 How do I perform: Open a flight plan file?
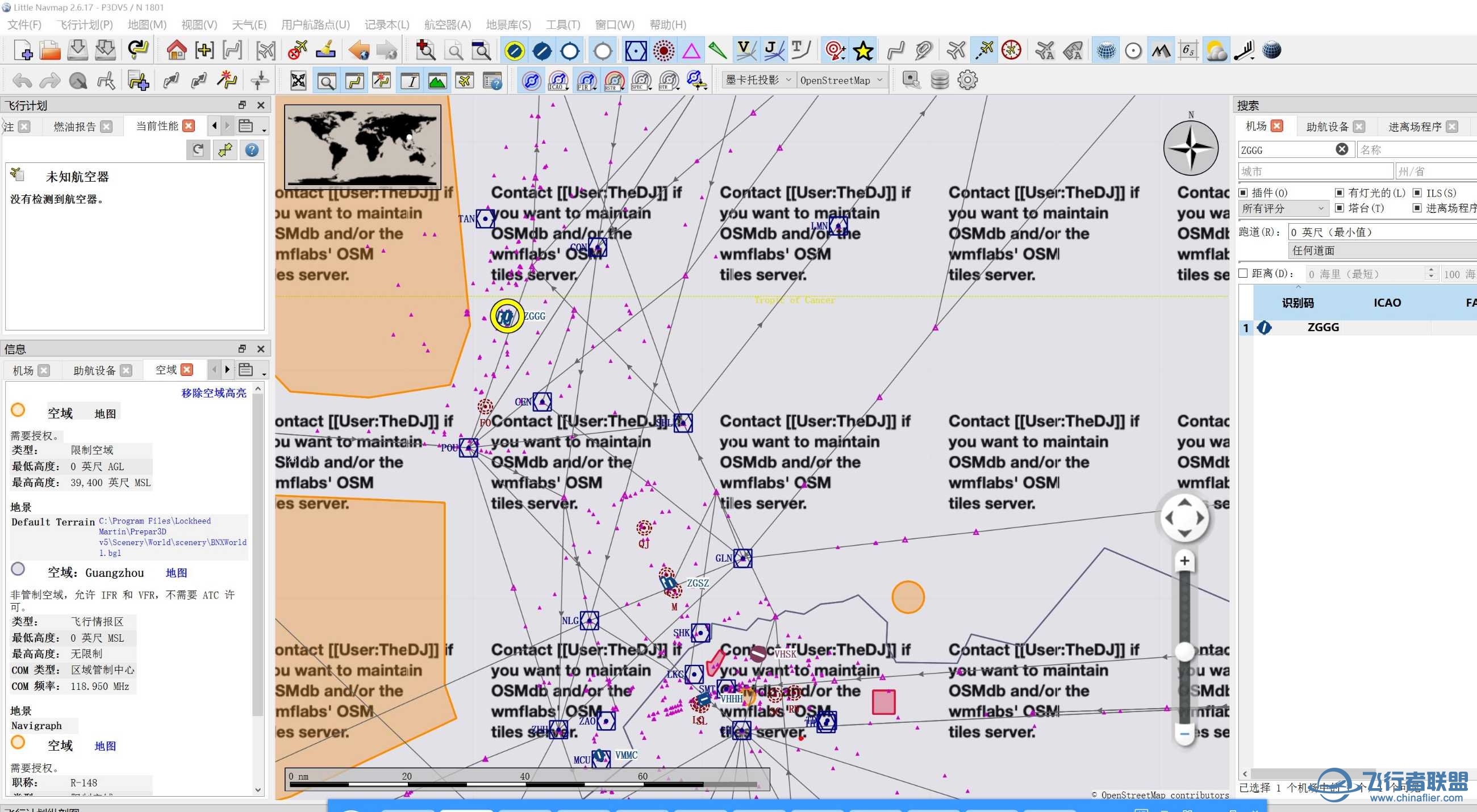point(50,51)
